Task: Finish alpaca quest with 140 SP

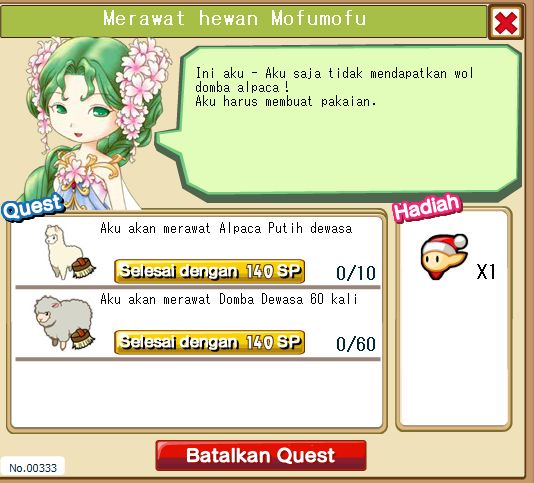Action: pos(209,271)
